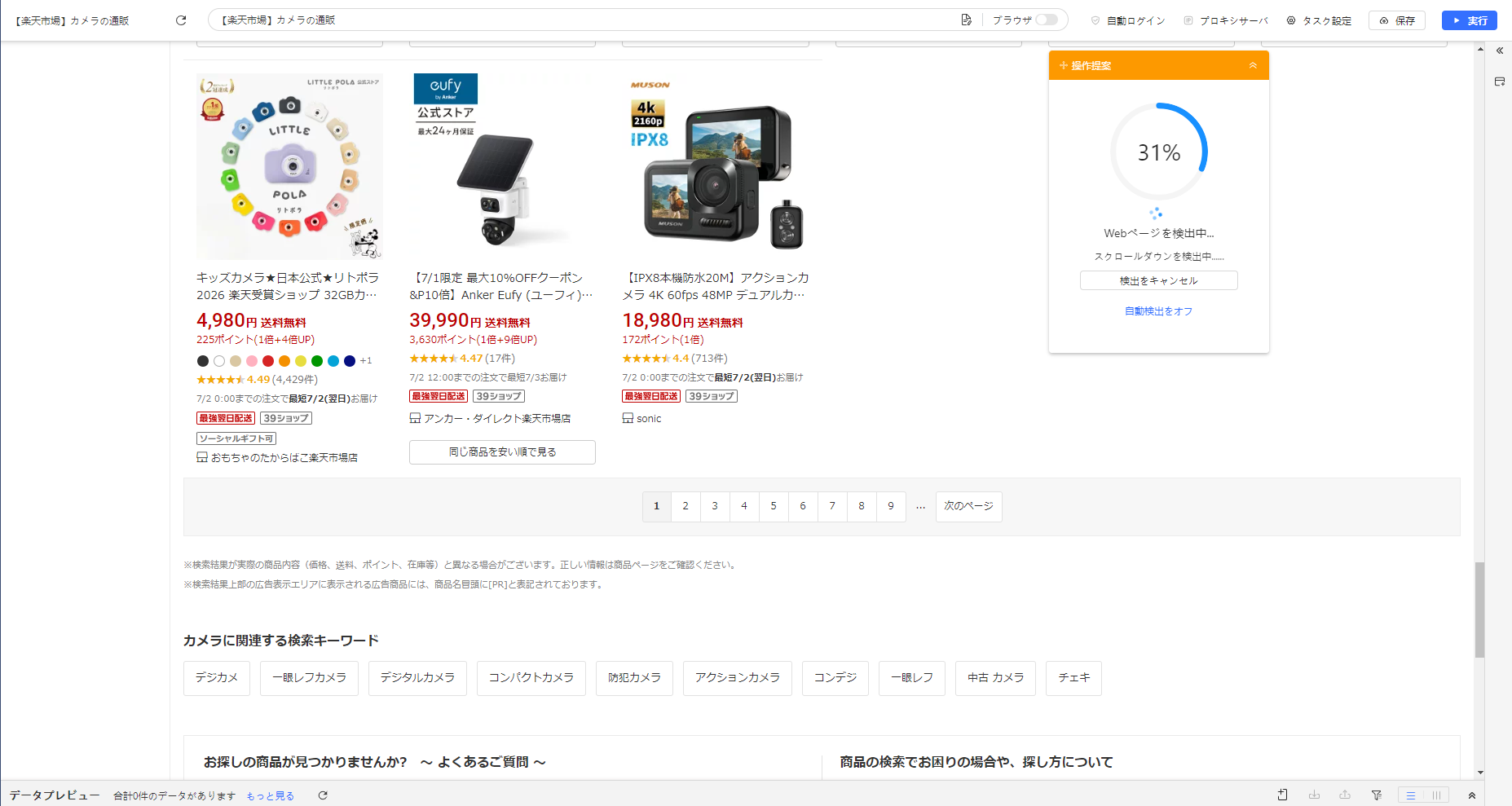Click the page edit icon in address bar

[x=966, y=20]
